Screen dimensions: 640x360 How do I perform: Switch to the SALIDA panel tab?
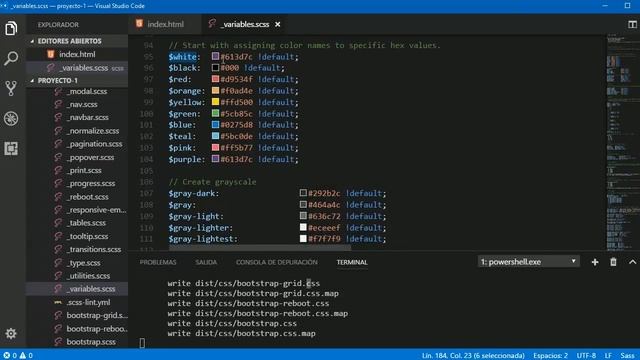206,262
